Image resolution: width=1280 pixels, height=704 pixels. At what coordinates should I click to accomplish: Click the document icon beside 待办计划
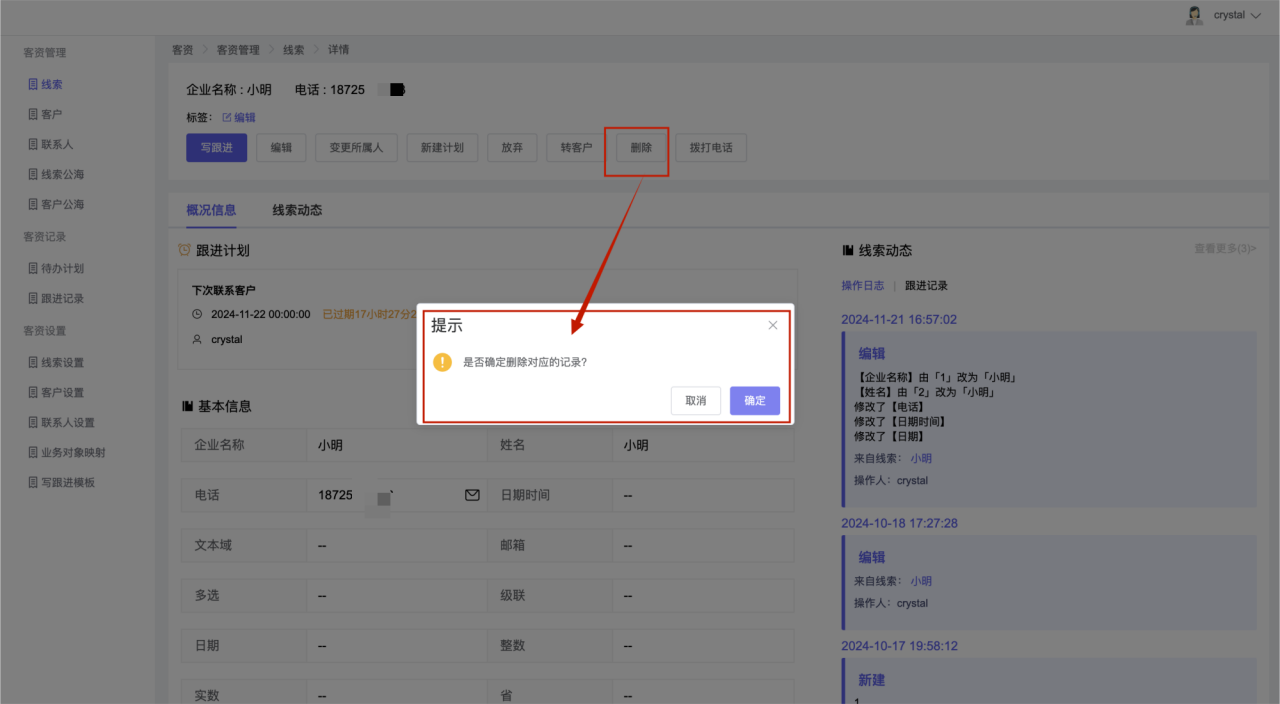pos(33,269)
